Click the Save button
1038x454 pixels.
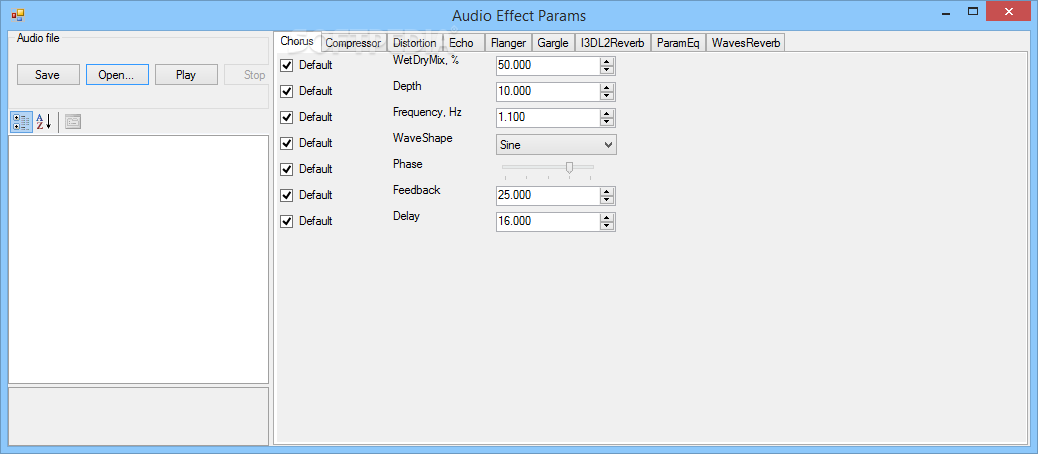coord(48,75)
